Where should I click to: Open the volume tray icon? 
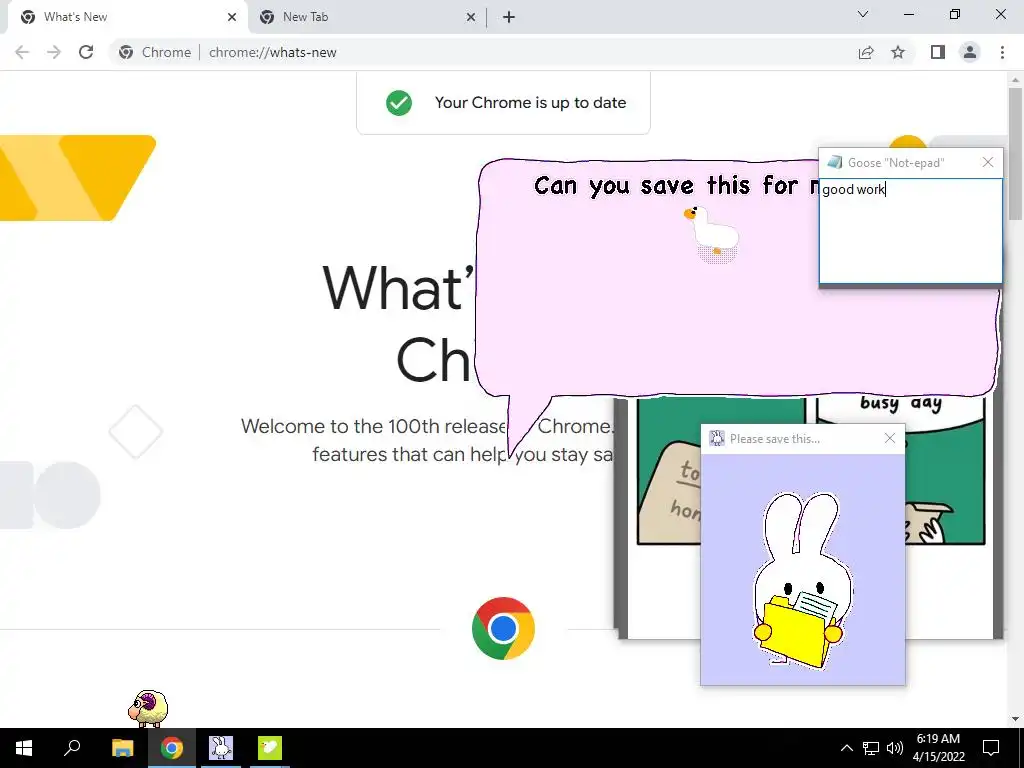click(895, 748)
